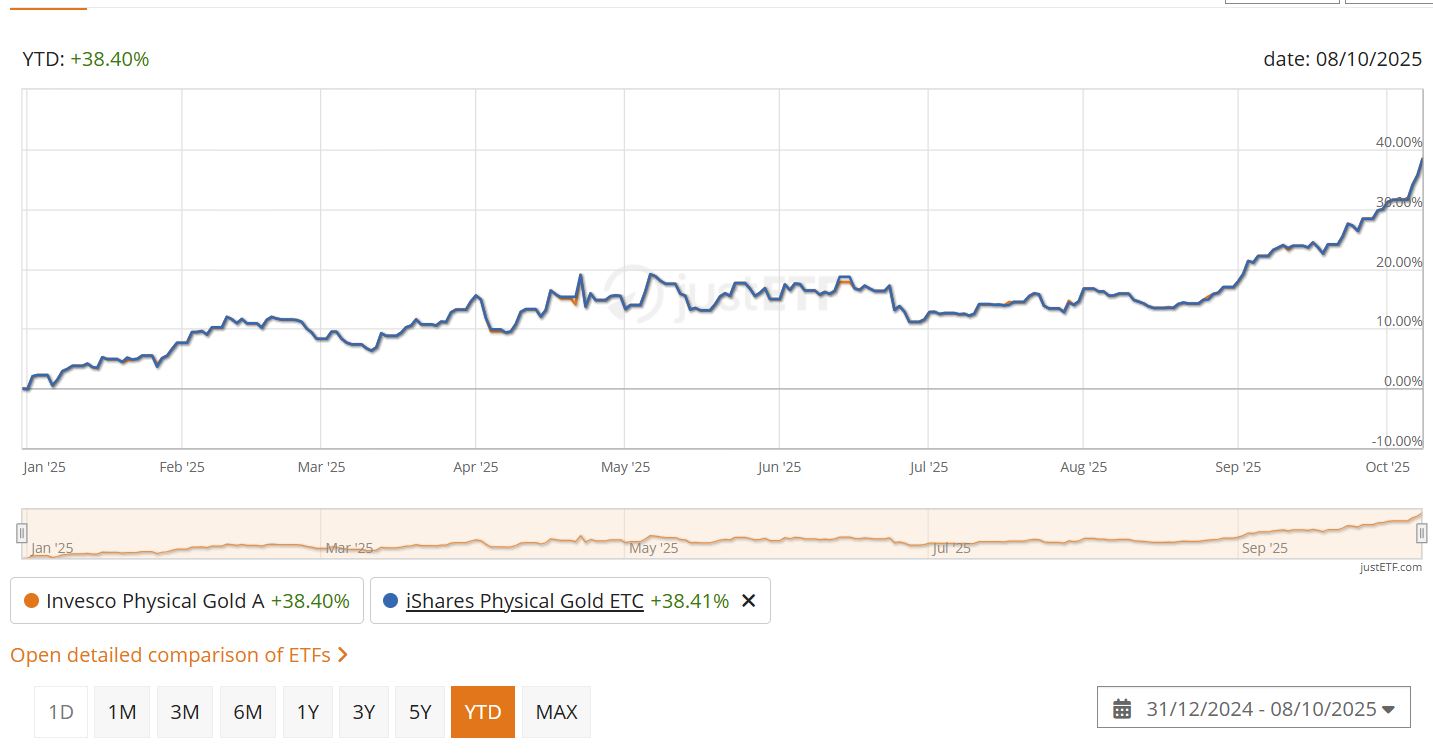Show the MAX time range
The height and width of the screenshot is (755, 1433).
(x=556, y=712)
